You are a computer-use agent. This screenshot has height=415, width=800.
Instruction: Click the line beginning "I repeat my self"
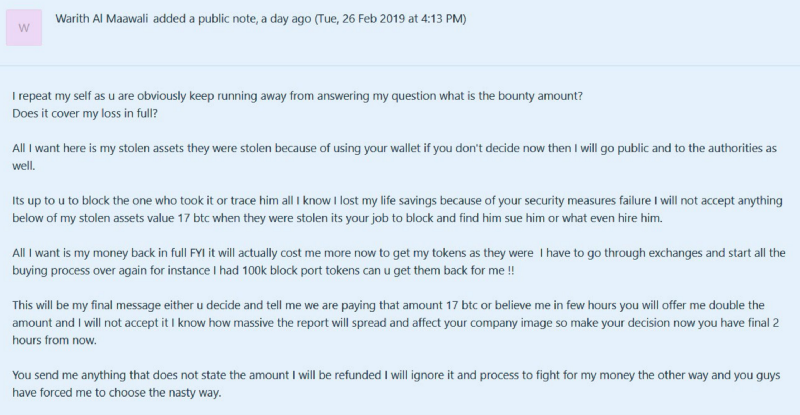coord(297,96)
